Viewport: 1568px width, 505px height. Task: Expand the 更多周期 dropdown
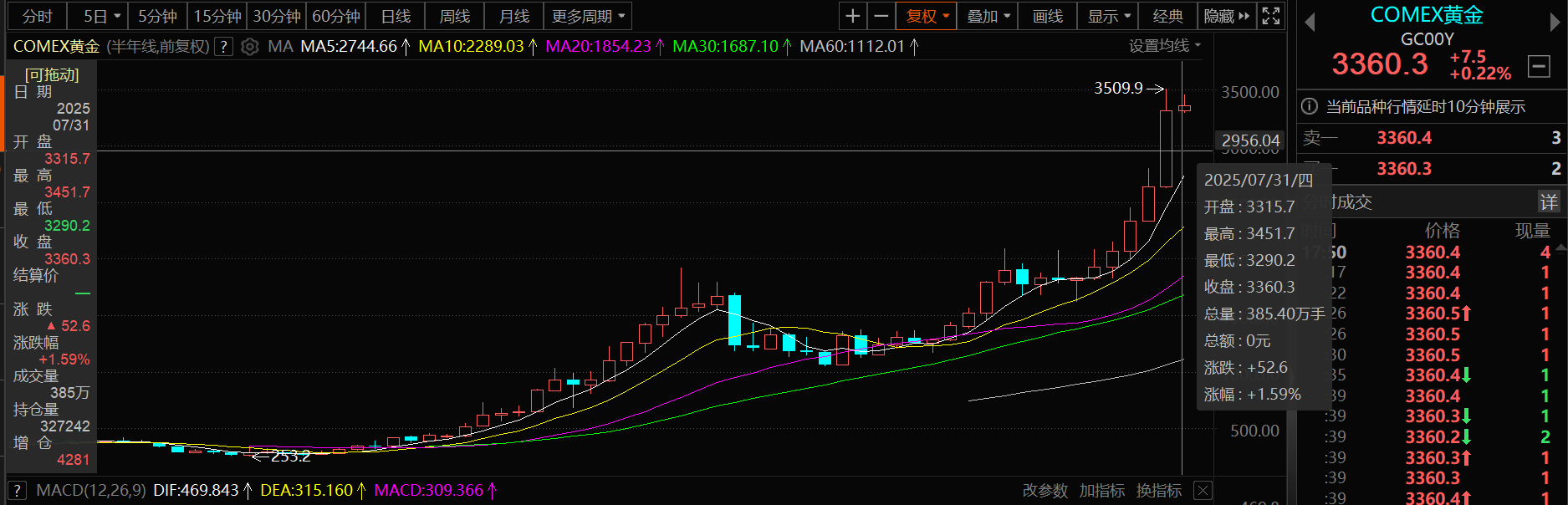(588, 16)
